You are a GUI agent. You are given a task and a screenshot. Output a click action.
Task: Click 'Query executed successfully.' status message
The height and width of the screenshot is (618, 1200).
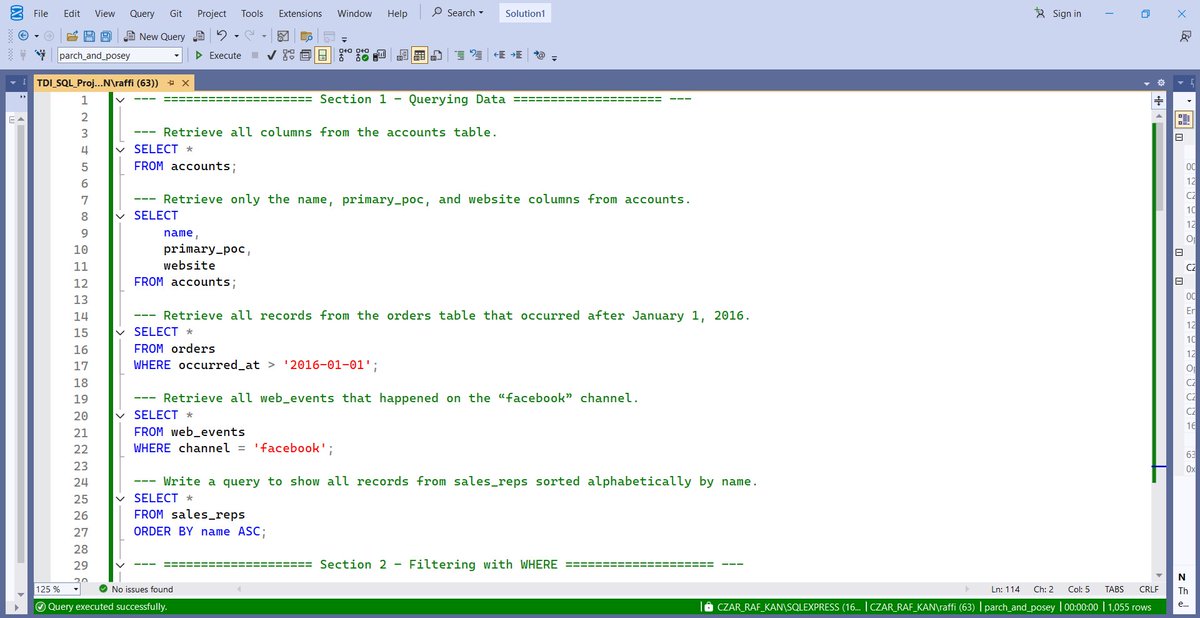pos(107,607)
